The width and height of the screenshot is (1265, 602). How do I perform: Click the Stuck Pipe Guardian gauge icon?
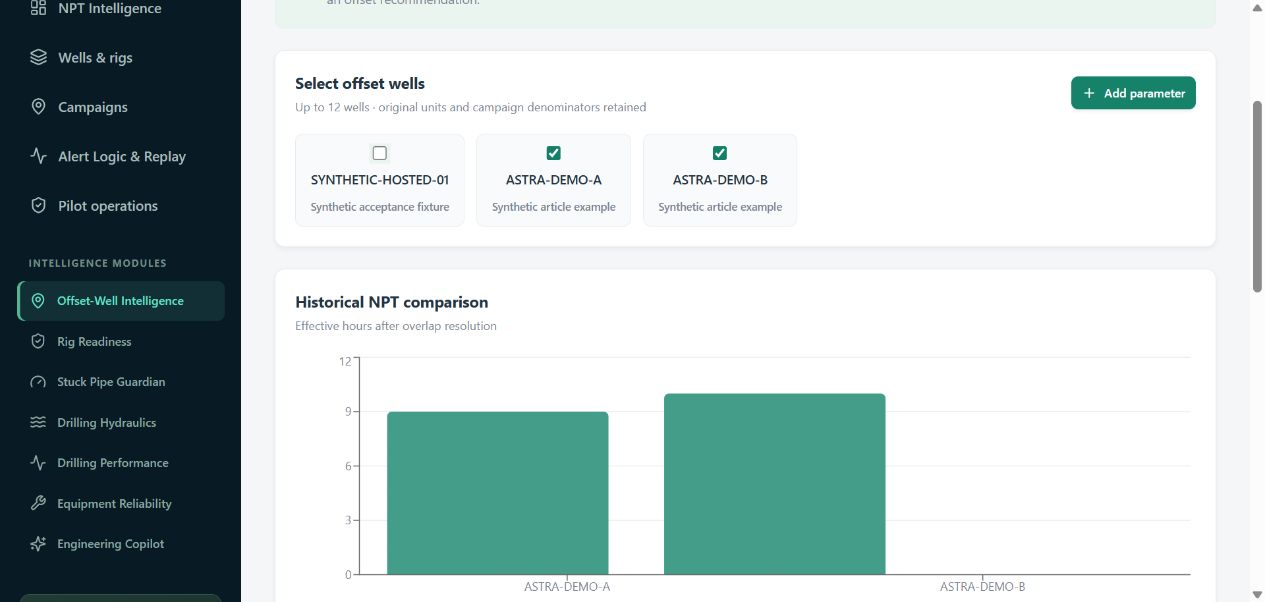pyautogui.click(x=38, y=382)
